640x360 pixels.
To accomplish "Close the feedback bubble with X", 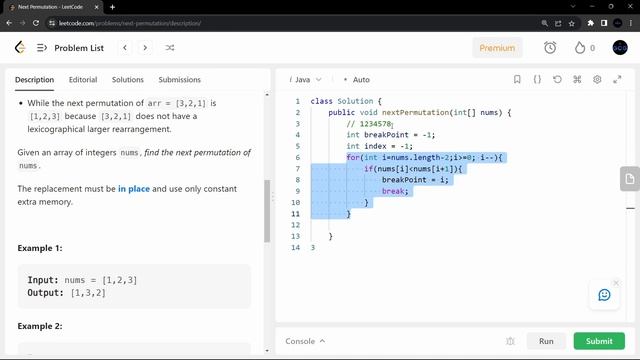I will (x=616, y=282).
